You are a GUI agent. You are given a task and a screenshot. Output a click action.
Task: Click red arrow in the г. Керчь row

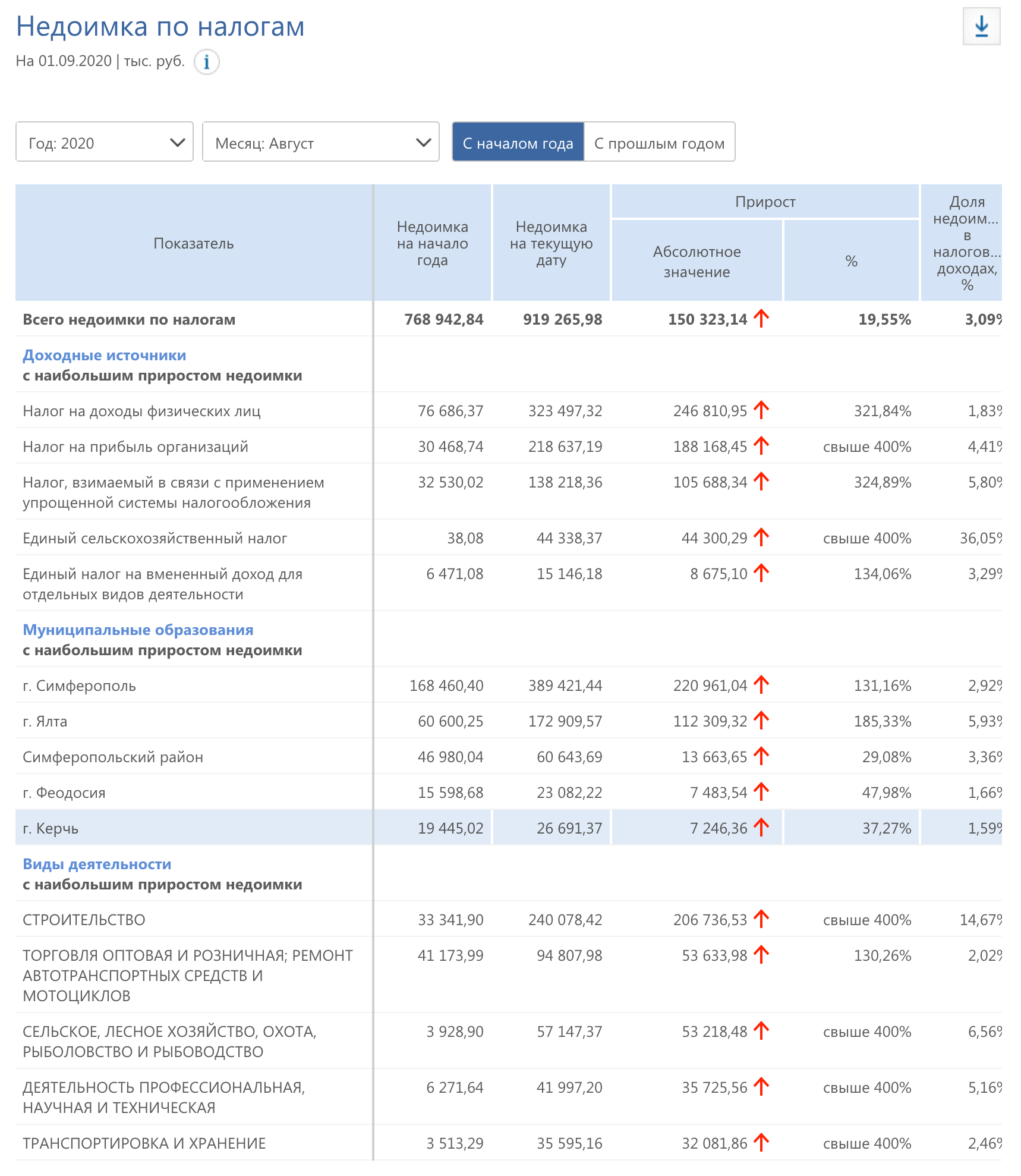pos(761,828)
